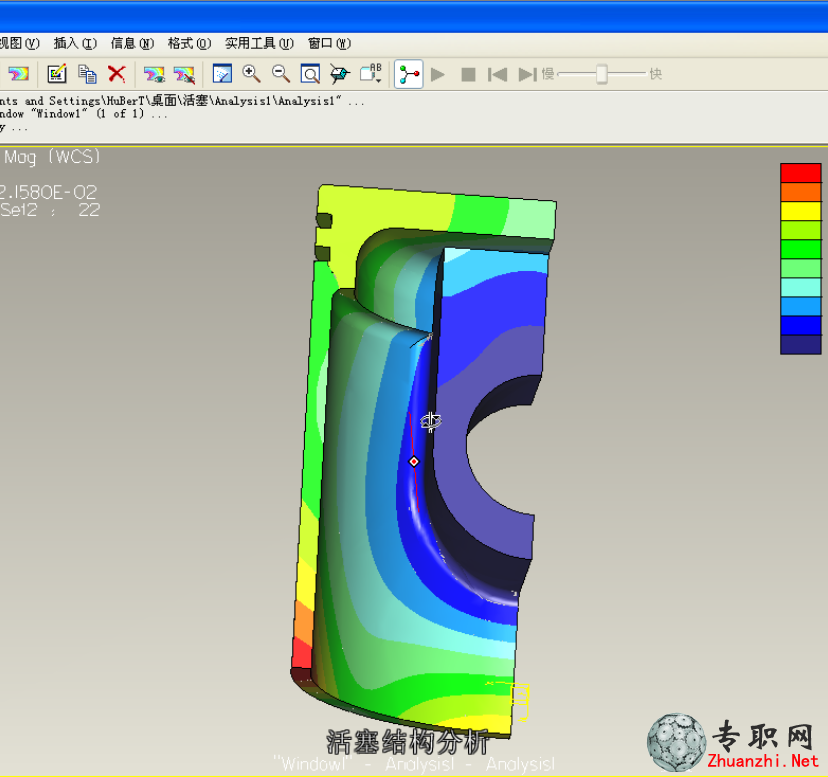Viewport: 828px width, 777px height.
Task: Step back to the previous frame
Action: (497, 74)
